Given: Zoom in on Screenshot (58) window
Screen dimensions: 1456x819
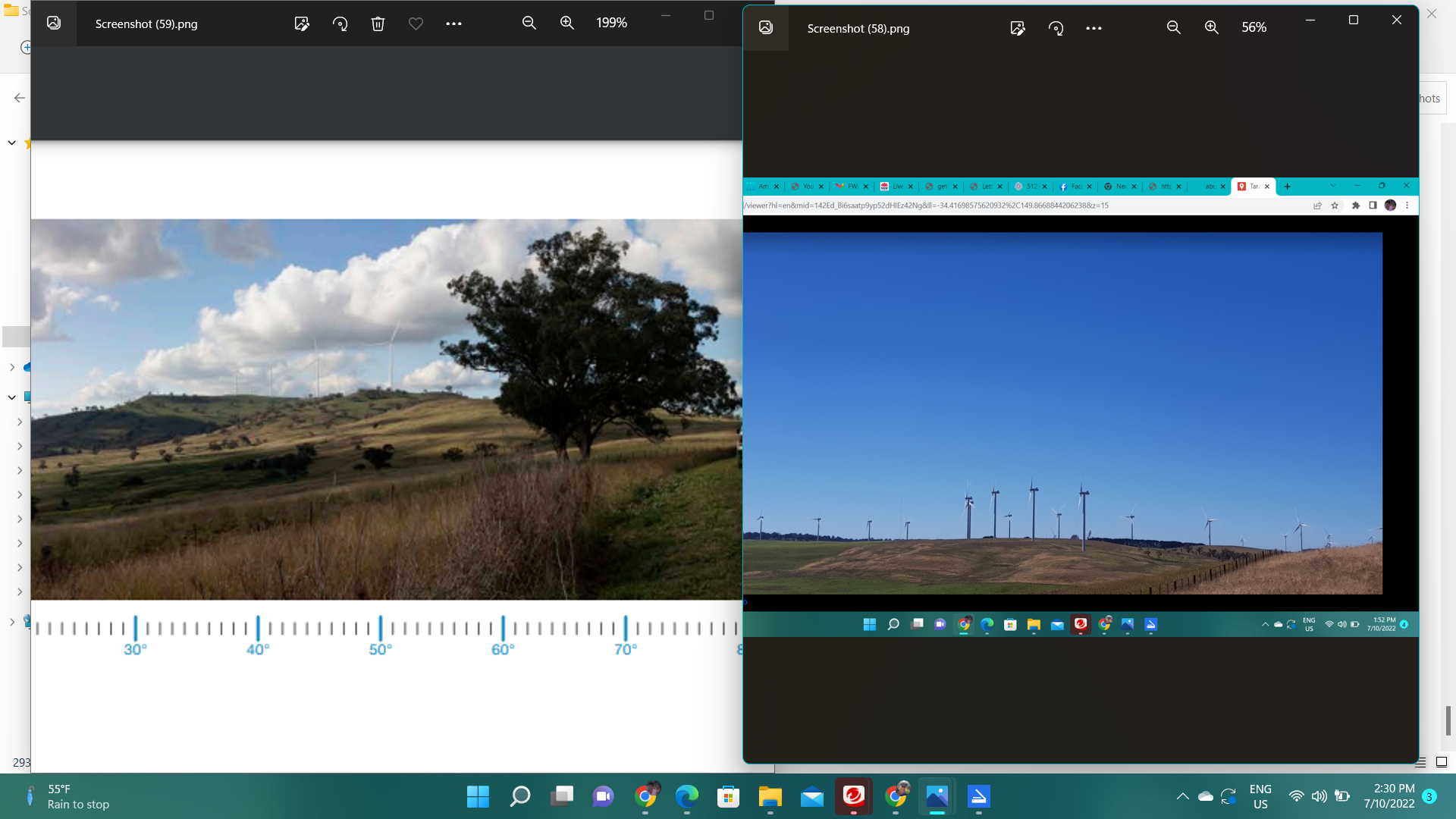Looking at the screenshot, I should tap(1212, 28).
